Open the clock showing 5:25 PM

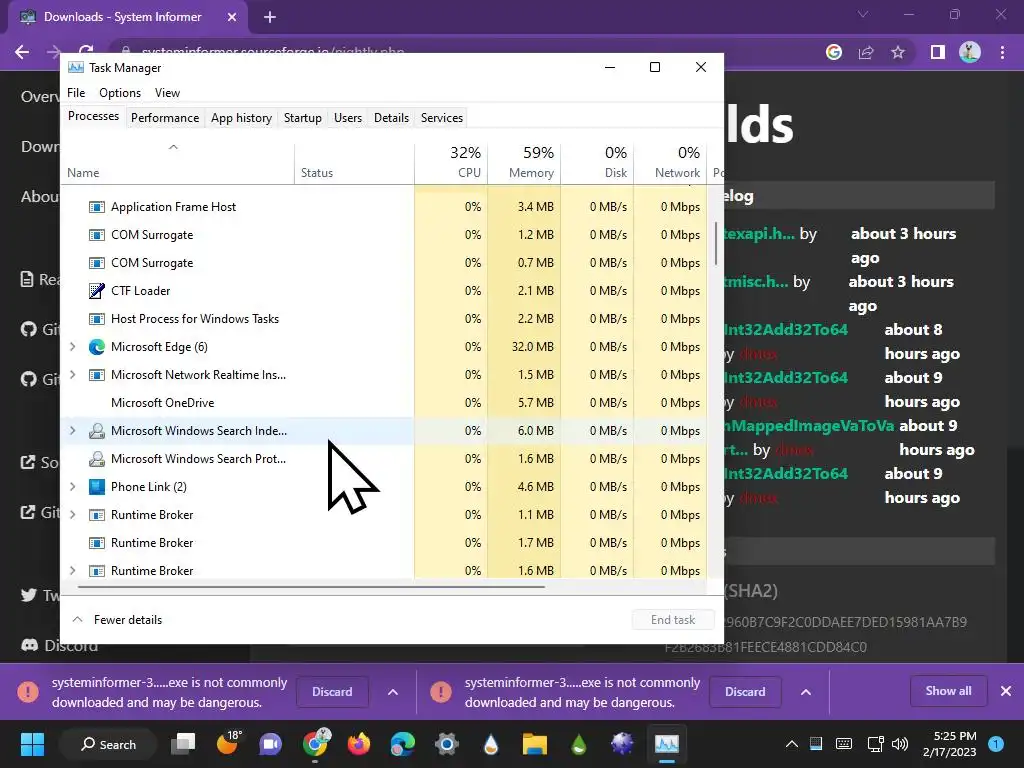(x=949, y=744)
